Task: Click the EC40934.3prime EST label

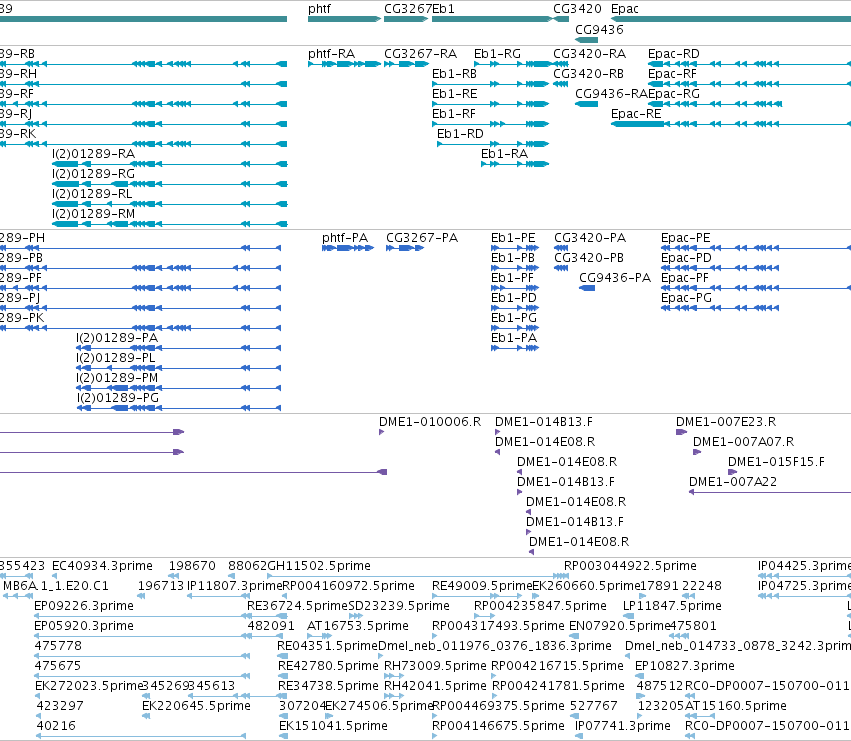Action: [x=102, y=566]
